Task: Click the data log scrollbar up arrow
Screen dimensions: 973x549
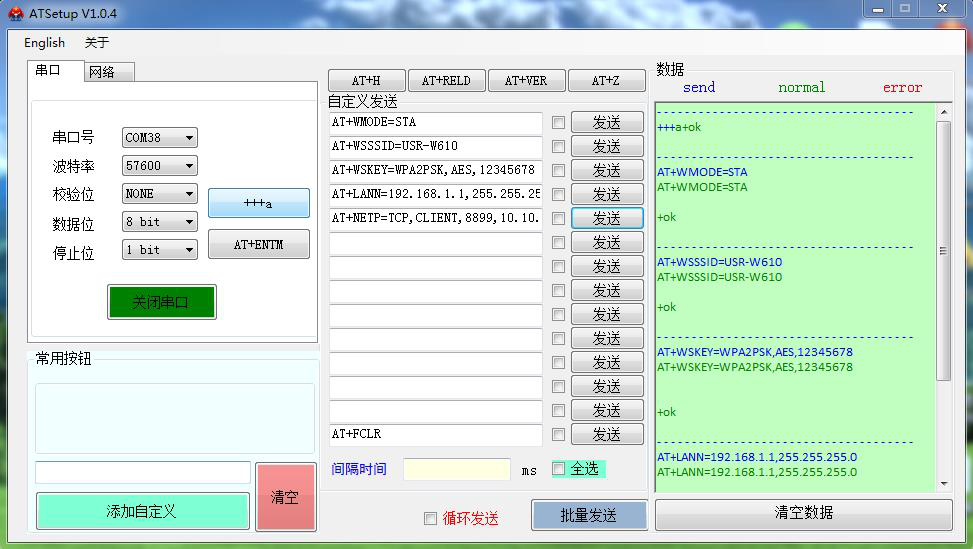Action: [944, 112]
